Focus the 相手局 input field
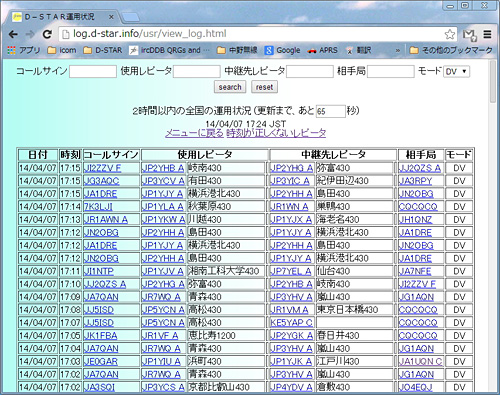Screen dimensions: 500x395 tap(391, 72)
